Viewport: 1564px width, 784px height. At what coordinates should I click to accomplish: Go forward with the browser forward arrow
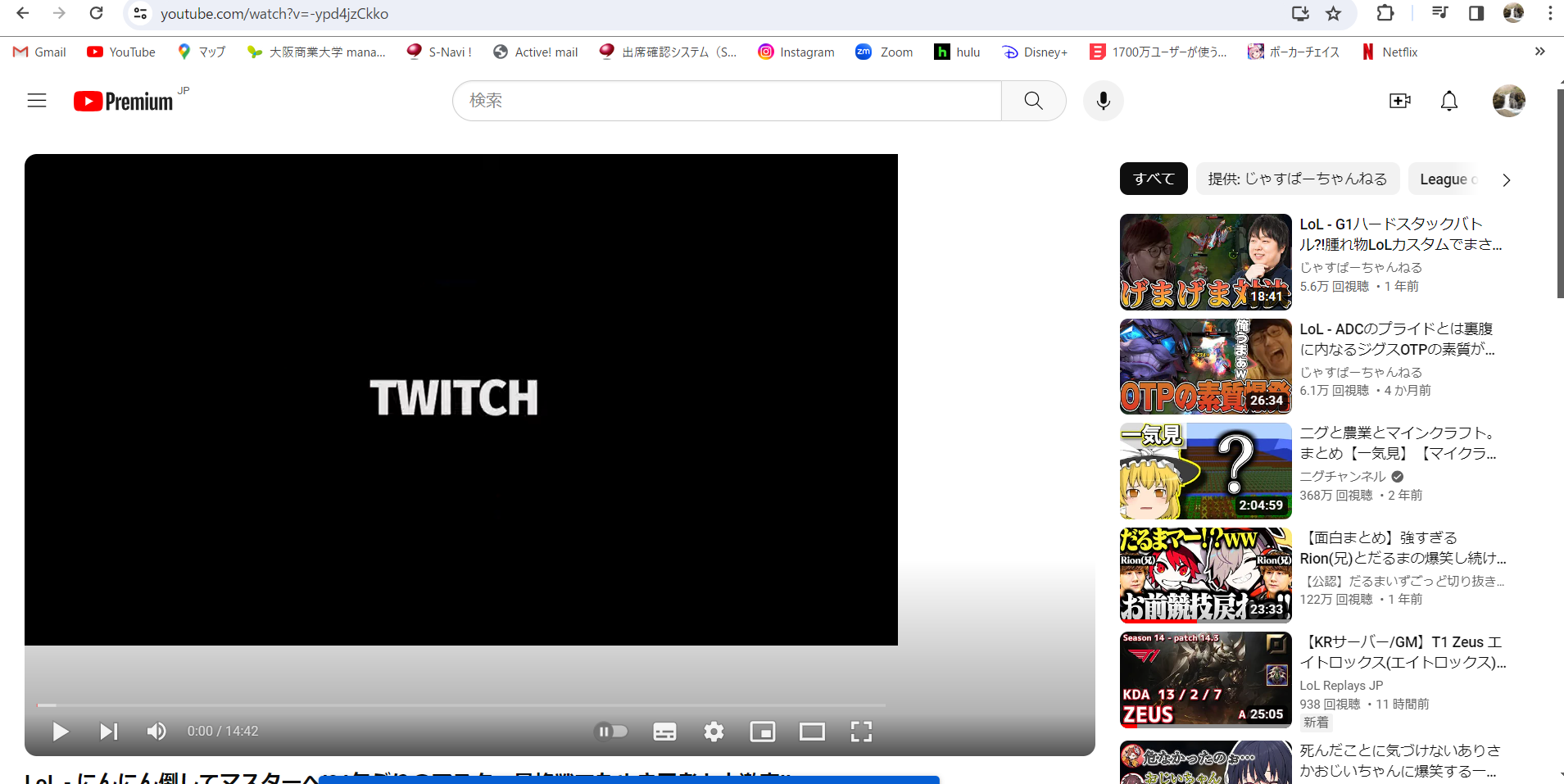(59, 13)
